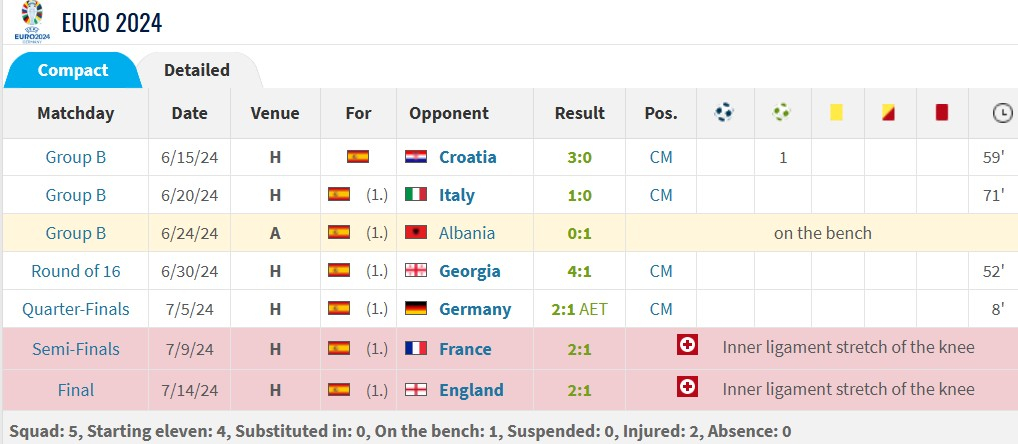The width and height of the screenshot is (1018, 444).
Task: Open the Germany opponent link
Action: point(475,309)
